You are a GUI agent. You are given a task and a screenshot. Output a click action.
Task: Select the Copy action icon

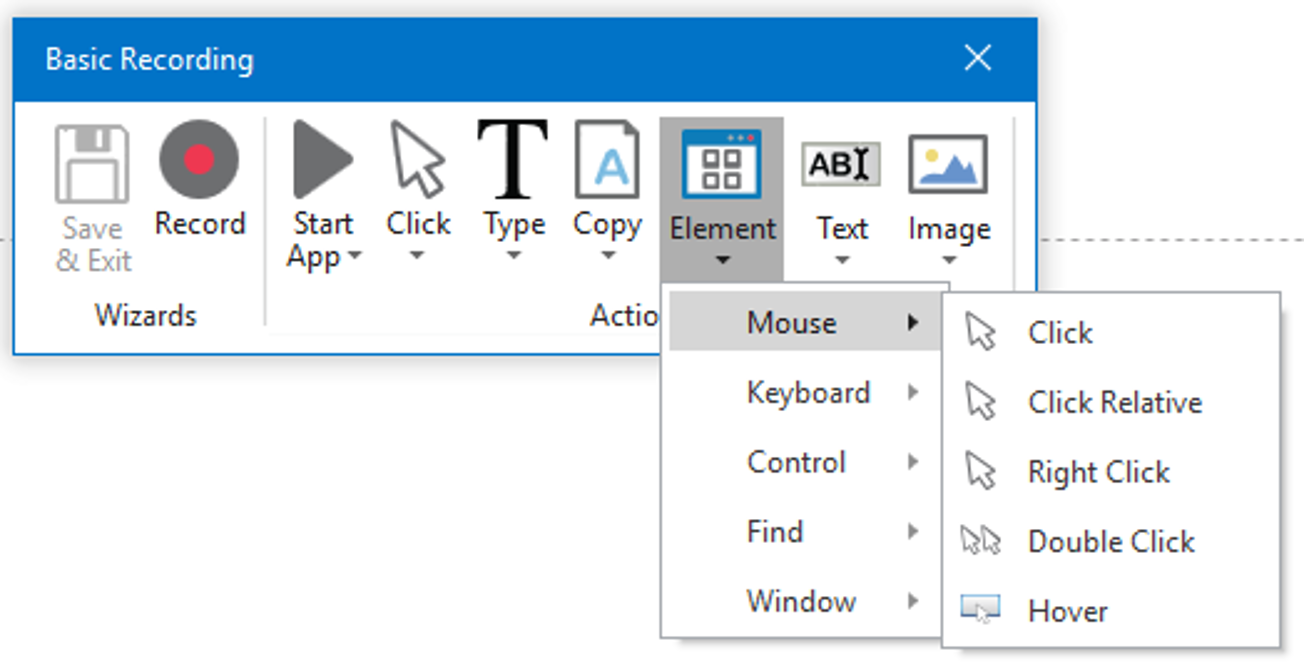click(607, 160)
